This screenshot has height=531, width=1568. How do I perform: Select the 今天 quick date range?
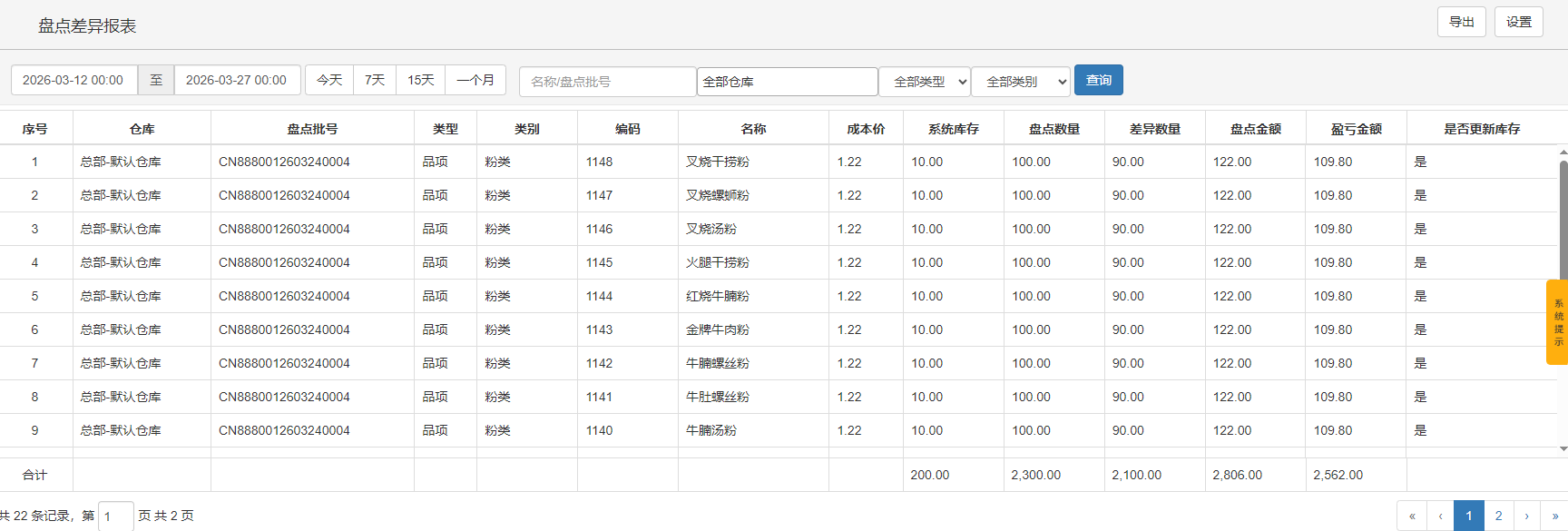pyautogui.click(x=329, y=80)
